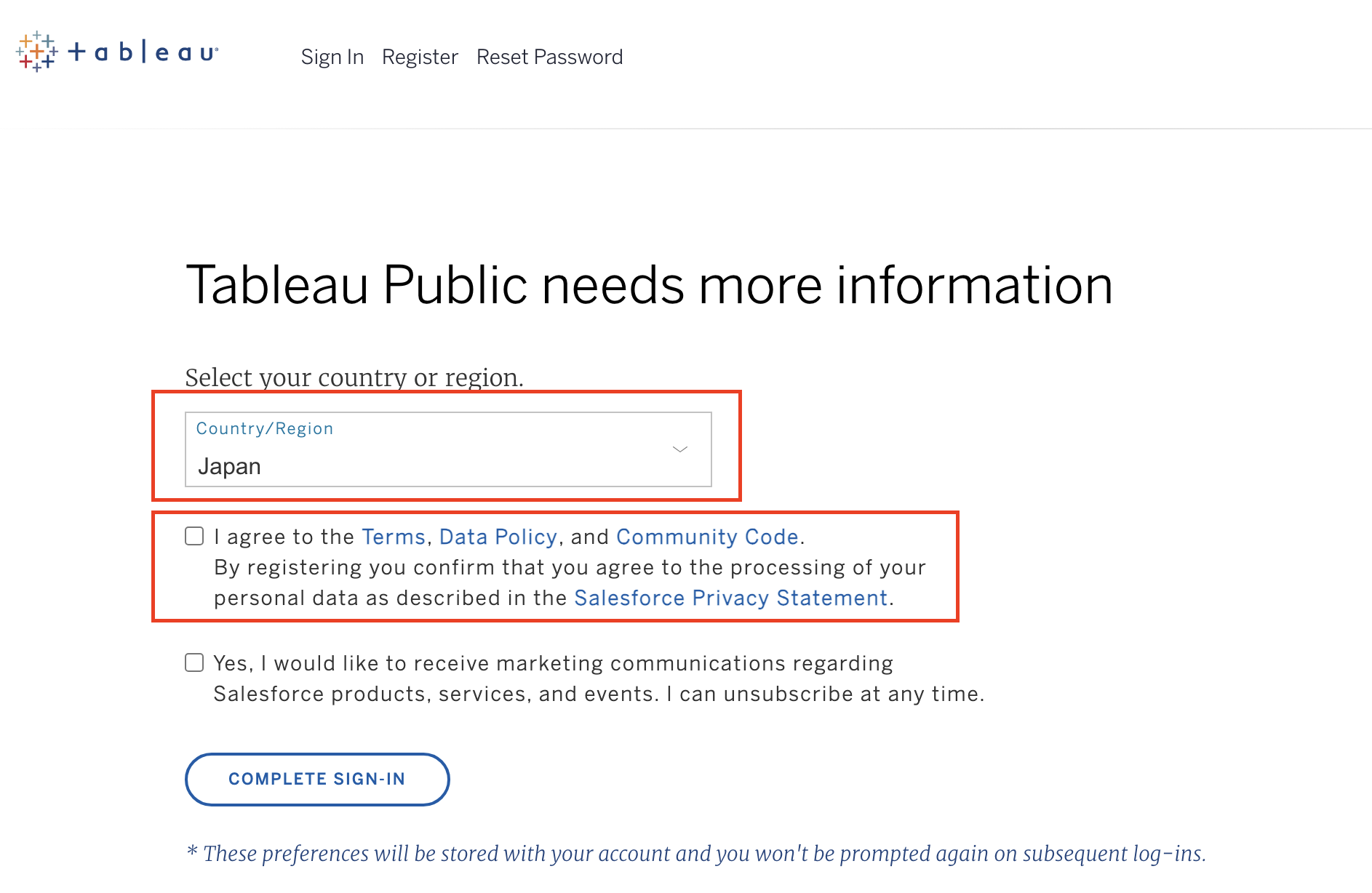
Task: Check the agree to Terms checkbox
Action: [194, 537]
